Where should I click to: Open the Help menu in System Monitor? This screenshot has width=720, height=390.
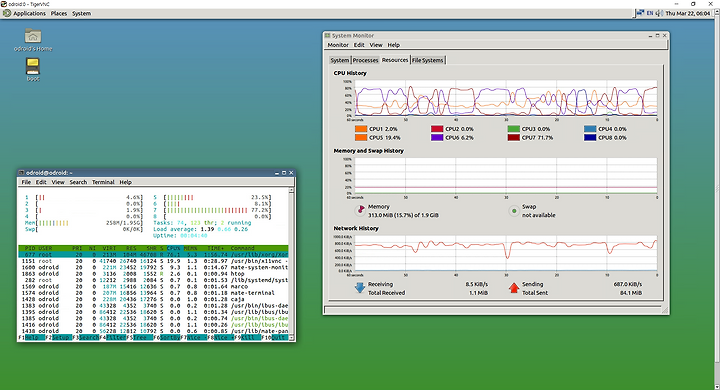pyautogui.click(x=394, y=45)
